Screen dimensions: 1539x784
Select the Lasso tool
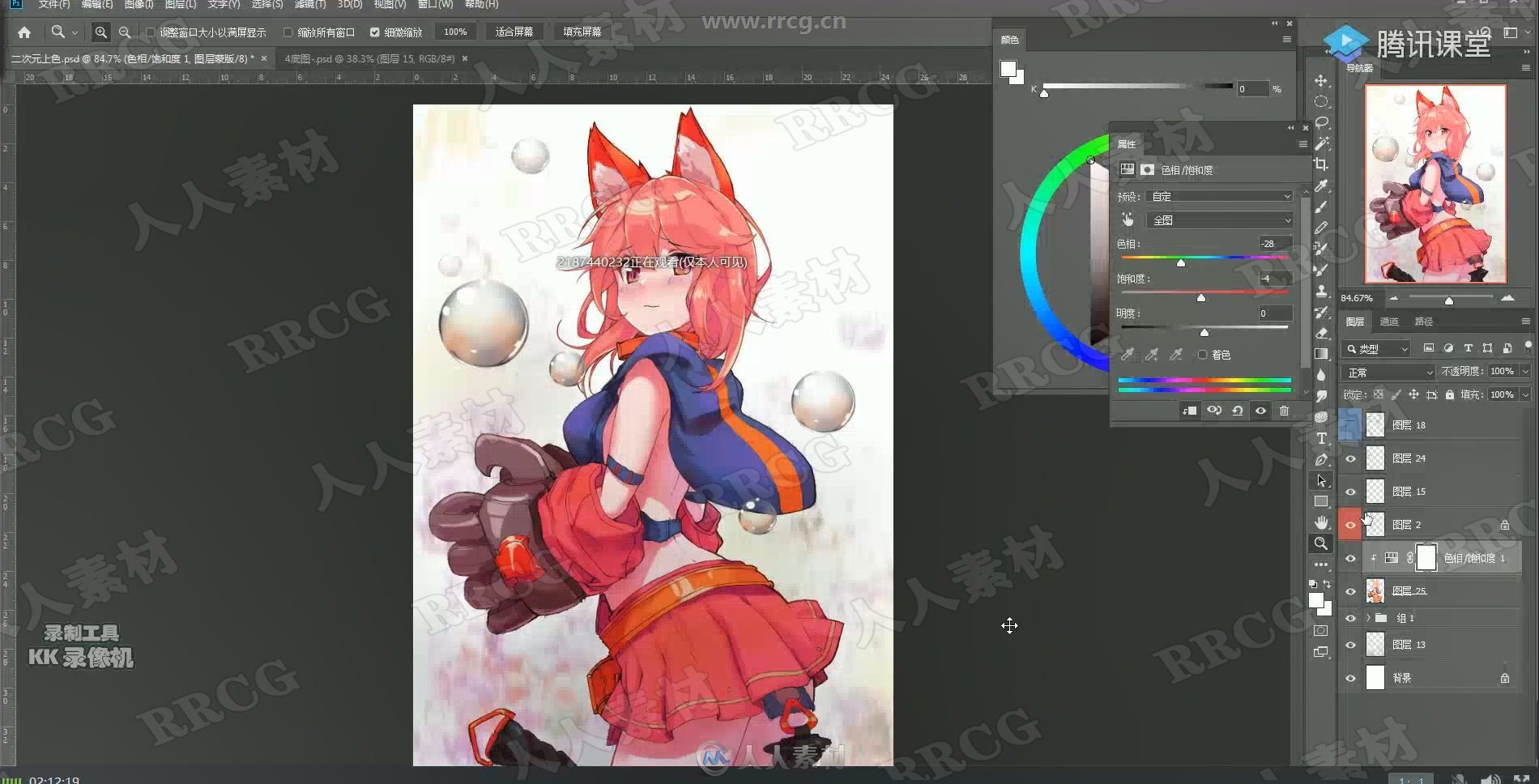1321,123
